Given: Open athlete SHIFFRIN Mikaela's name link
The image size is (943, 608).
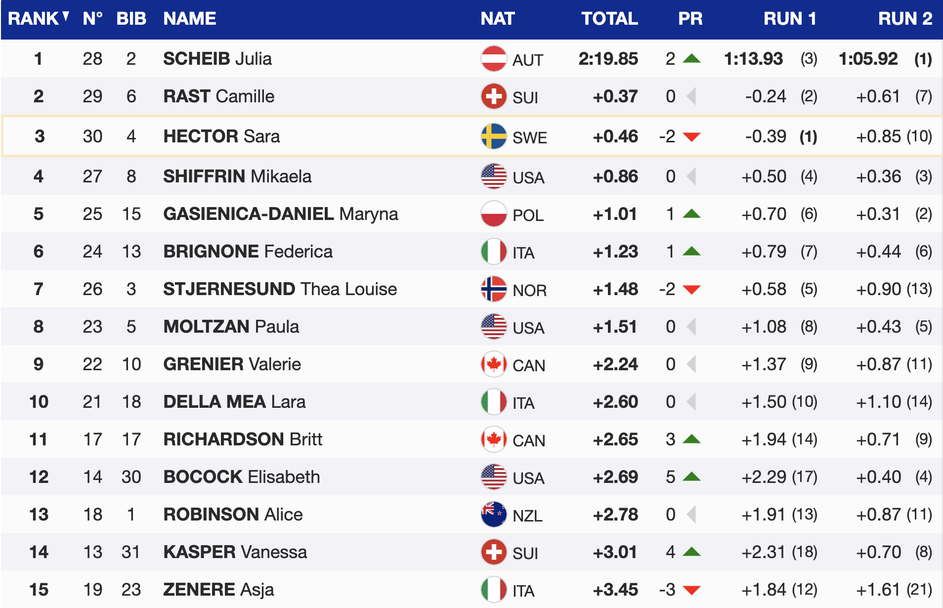Looking at the screenshot, I should pyautogui.click(x=237, y=176).
